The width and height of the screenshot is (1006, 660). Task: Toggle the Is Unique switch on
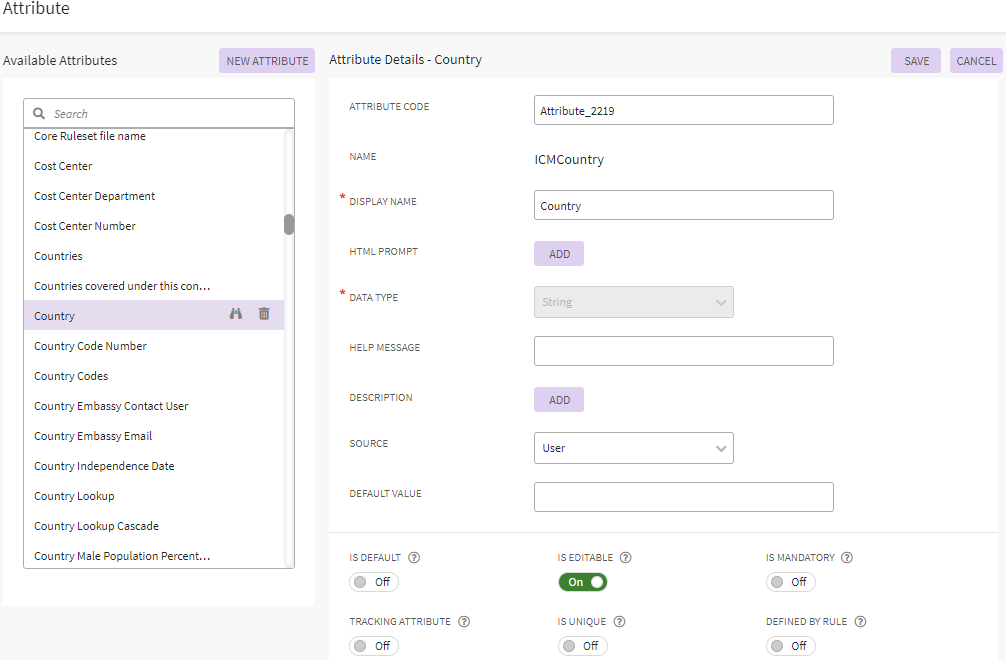point(583,646)
